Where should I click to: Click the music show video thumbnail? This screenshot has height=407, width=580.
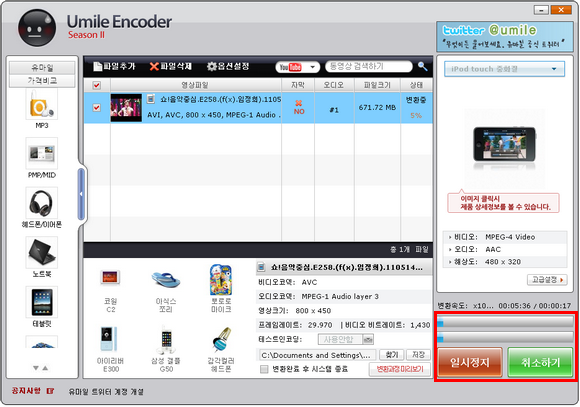tap(126, 108)
